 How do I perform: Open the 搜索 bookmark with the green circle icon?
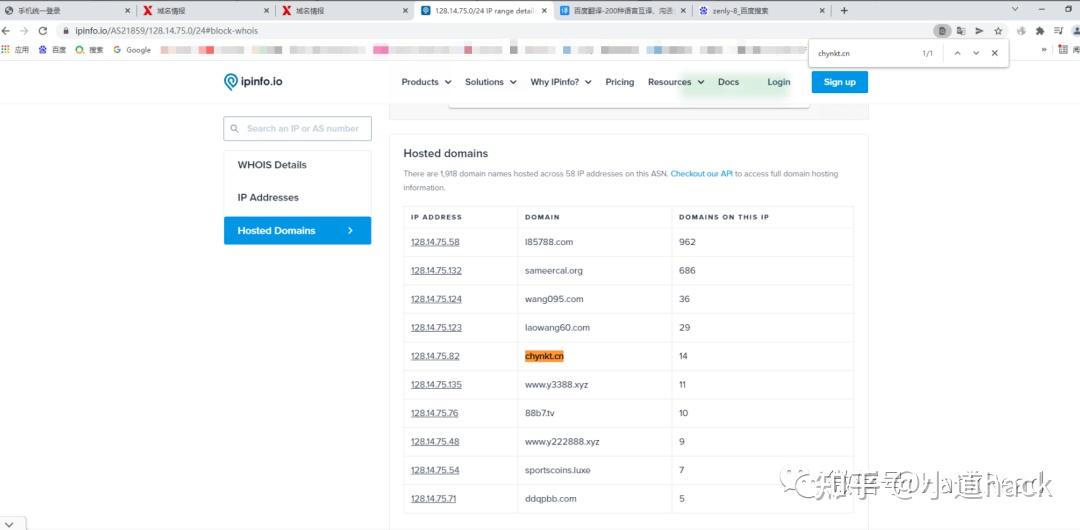coord(89,50)
